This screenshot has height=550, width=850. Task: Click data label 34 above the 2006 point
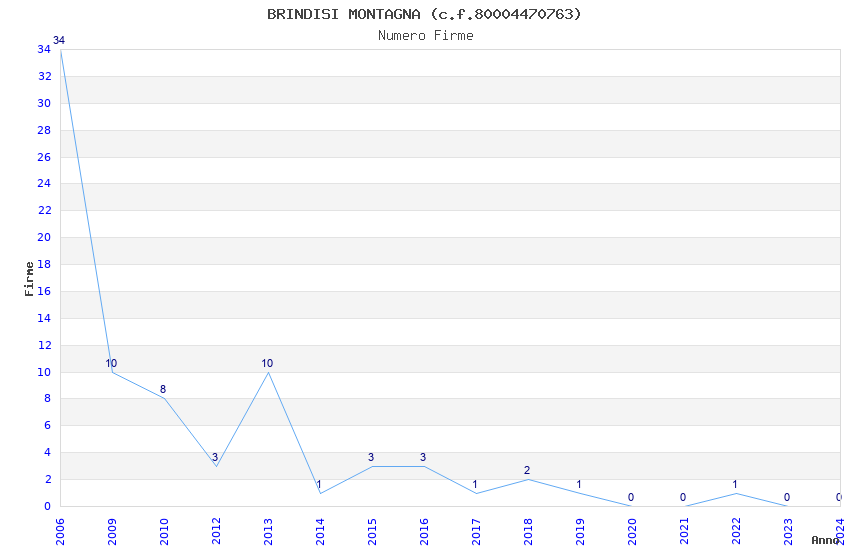click(59, 40)
